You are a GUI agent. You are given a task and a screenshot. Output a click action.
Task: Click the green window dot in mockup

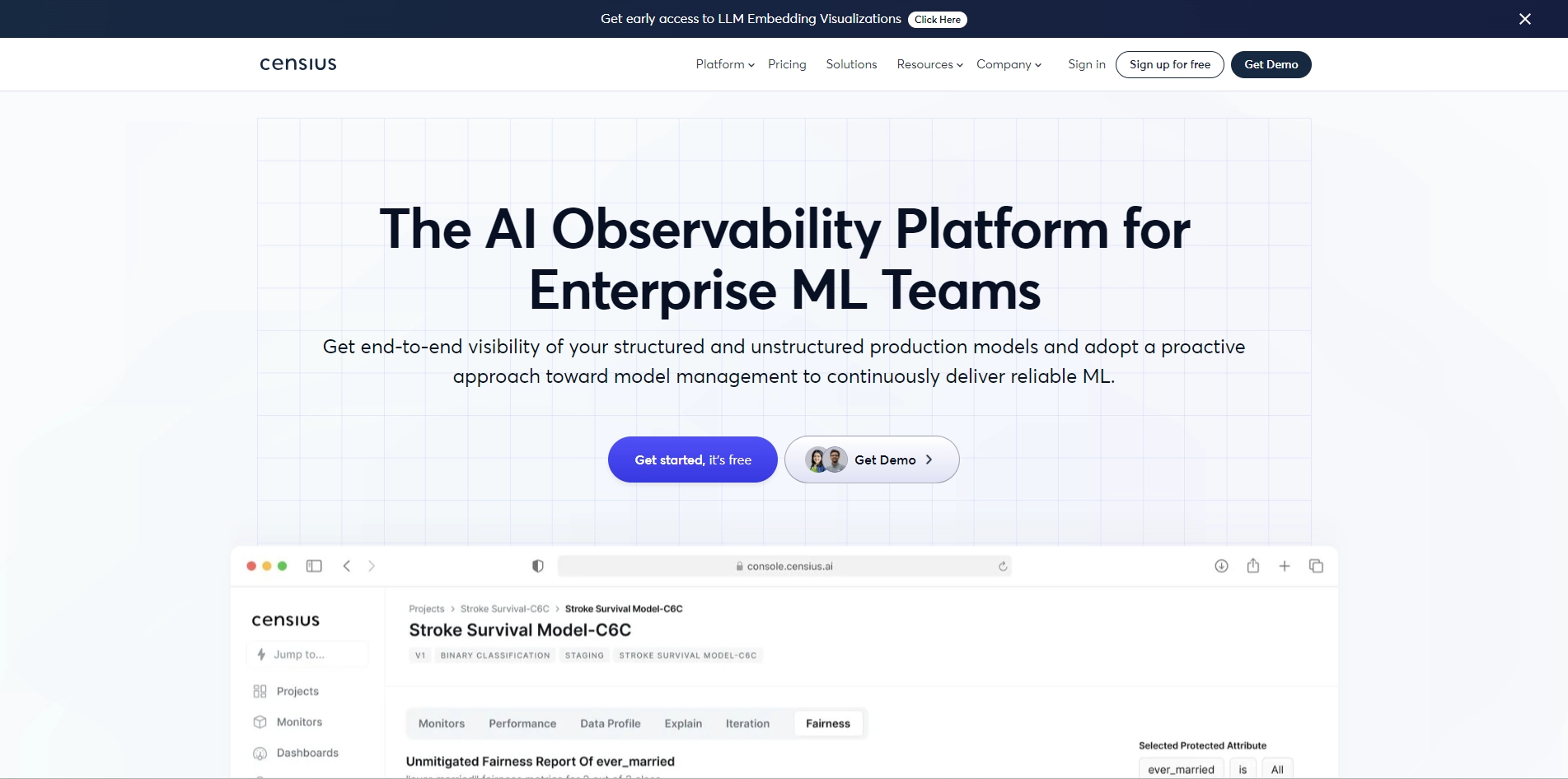coord(283,566)
